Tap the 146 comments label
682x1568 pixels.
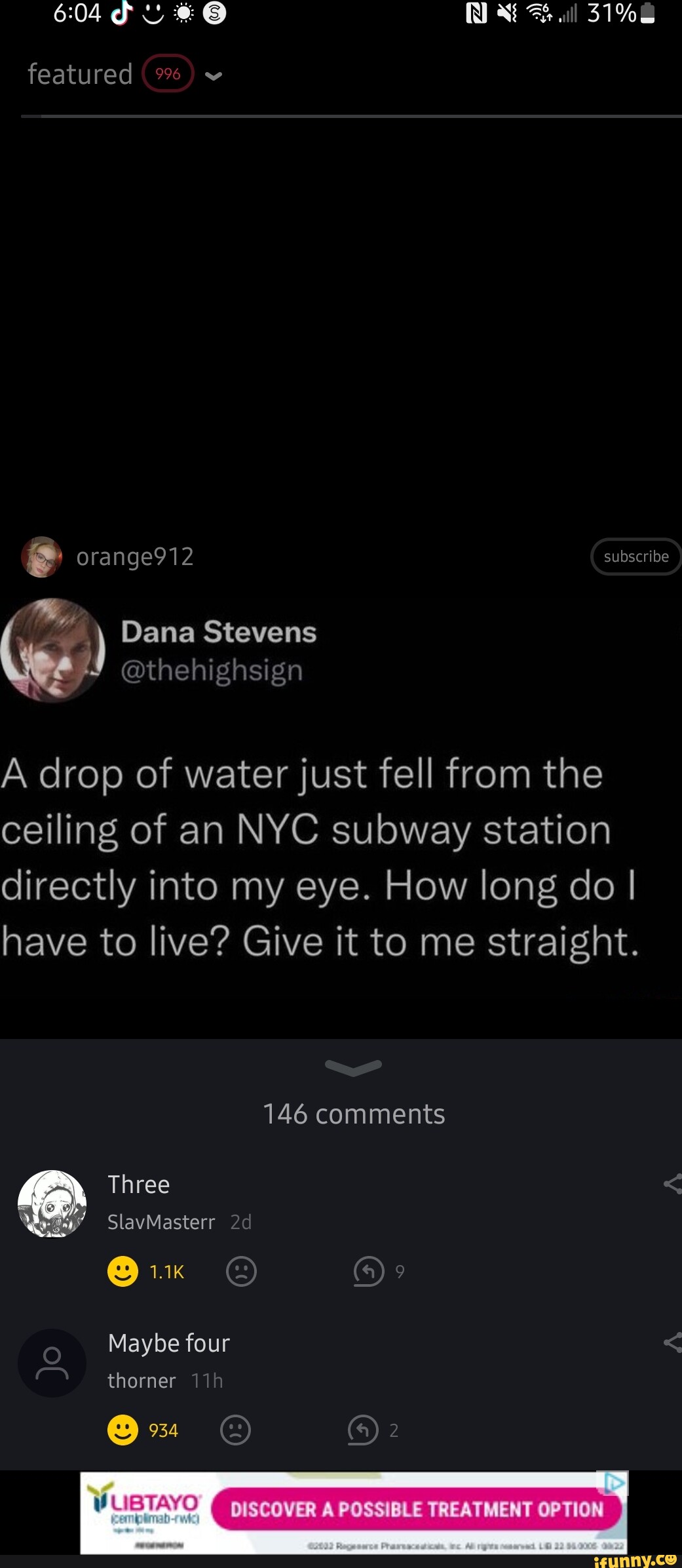pos(354,1113)
